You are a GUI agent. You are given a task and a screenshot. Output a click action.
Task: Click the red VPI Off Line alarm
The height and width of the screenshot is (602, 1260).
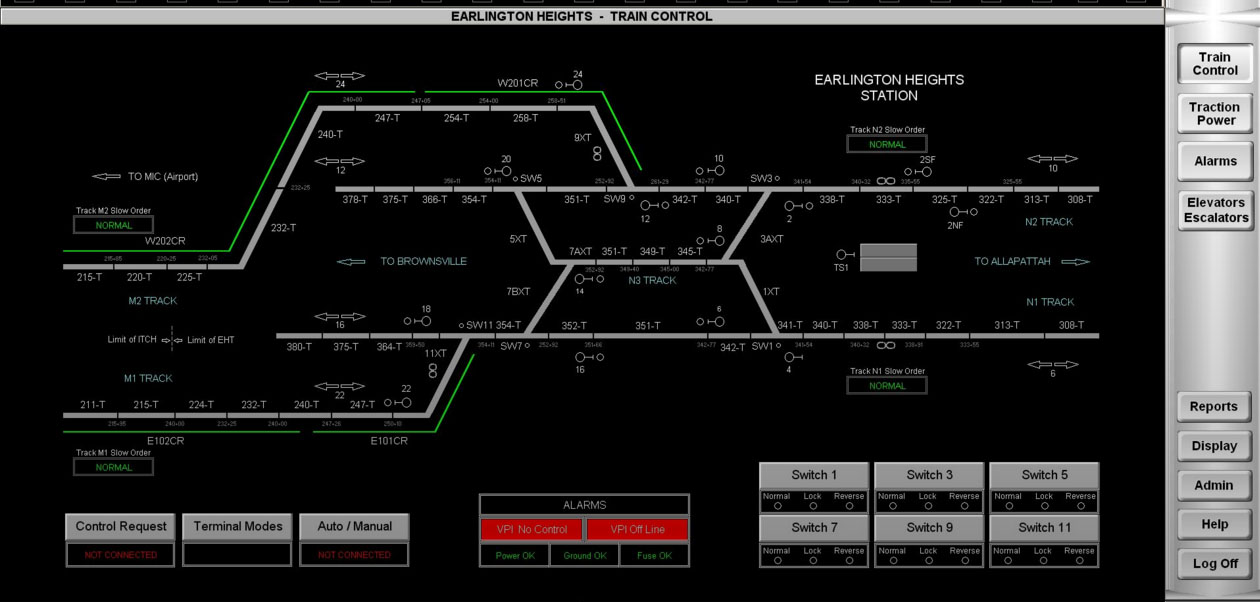click(x=637, y=529)
